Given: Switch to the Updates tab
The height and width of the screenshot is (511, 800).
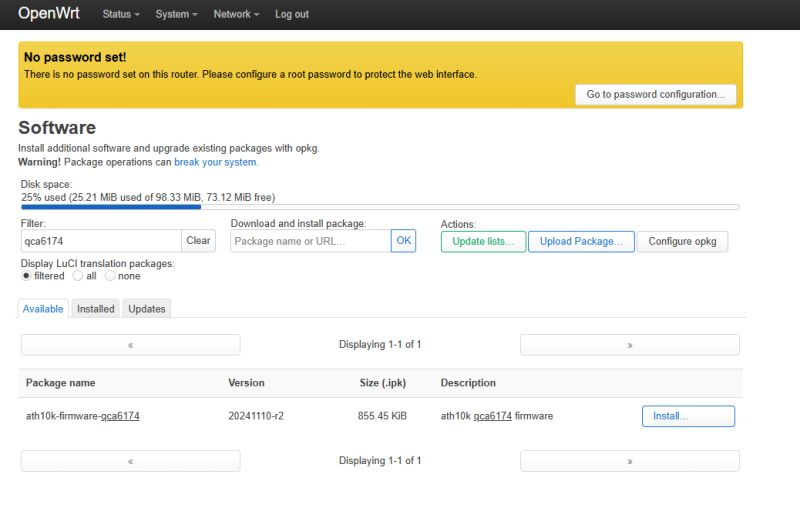Looking at the screenshot, I should [x=146, y=309].
